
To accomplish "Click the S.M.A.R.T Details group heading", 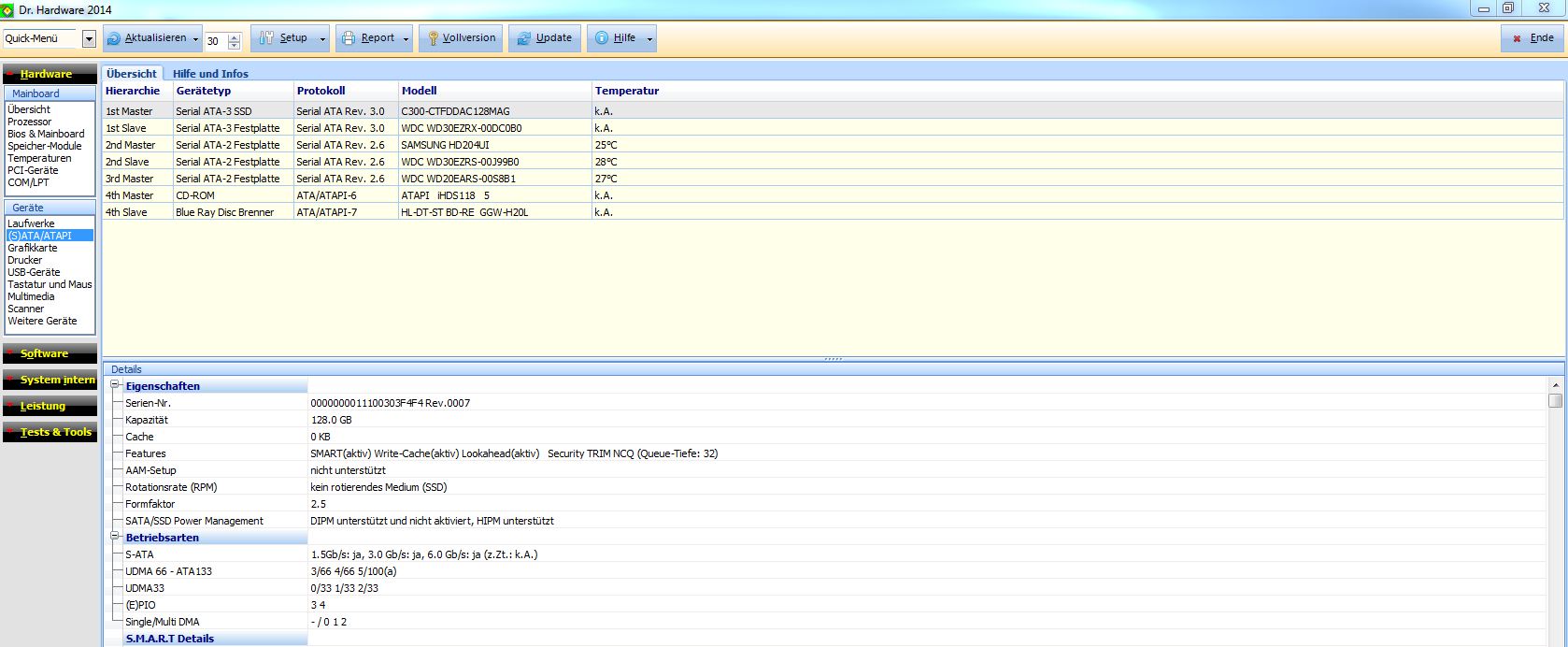I will pos(169,639).
